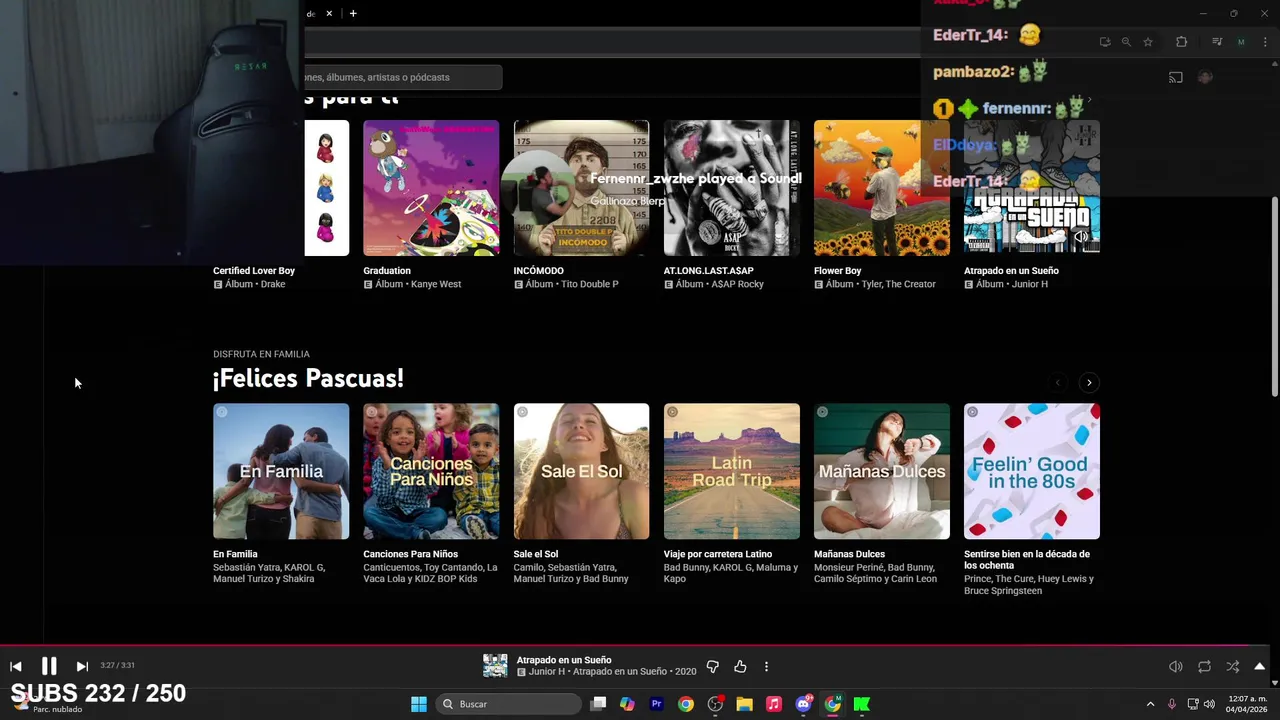Expand the now playing page arrow
The width and height of the screenshot is (1280, 720).
click(1260, 666)
